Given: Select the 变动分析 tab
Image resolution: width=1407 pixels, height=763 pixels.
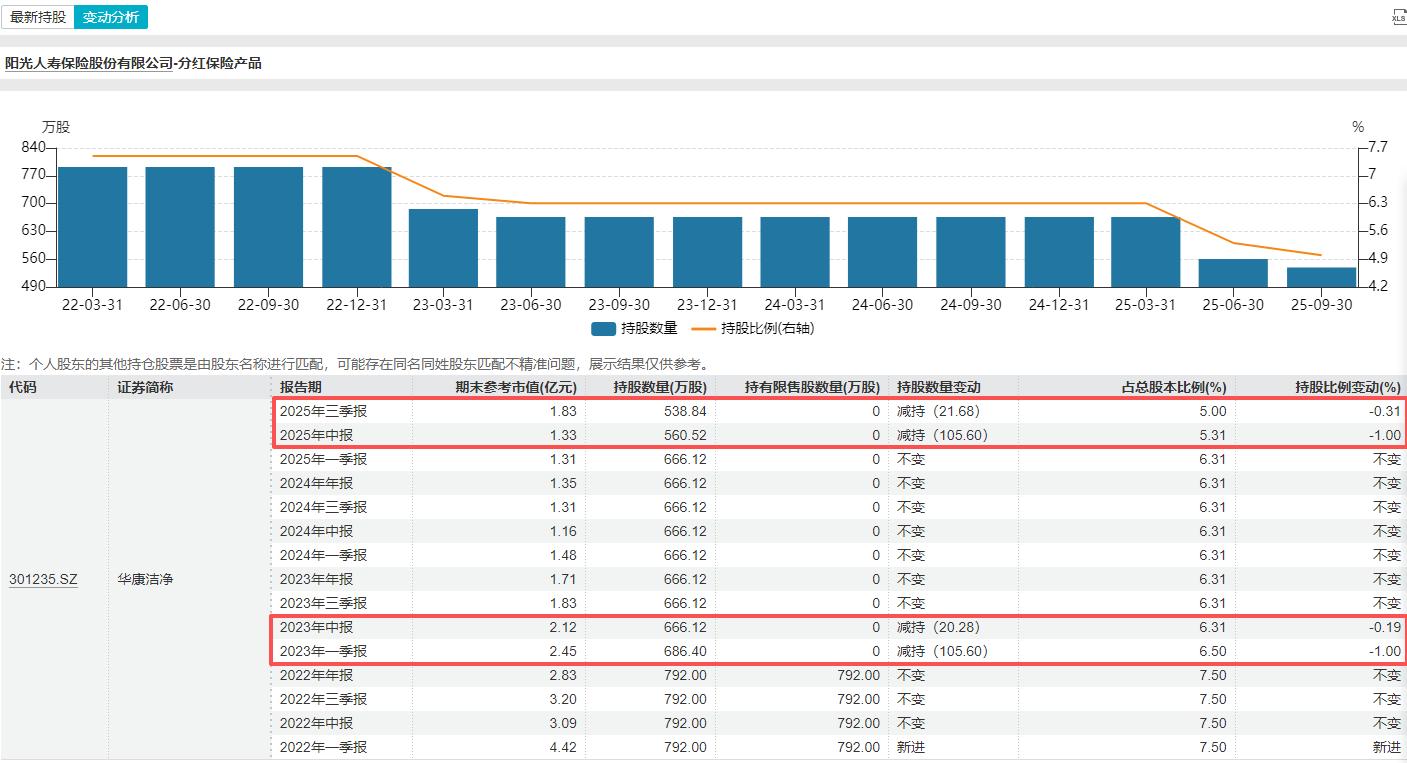Looking at the screenshot, I should click(111, 17).
